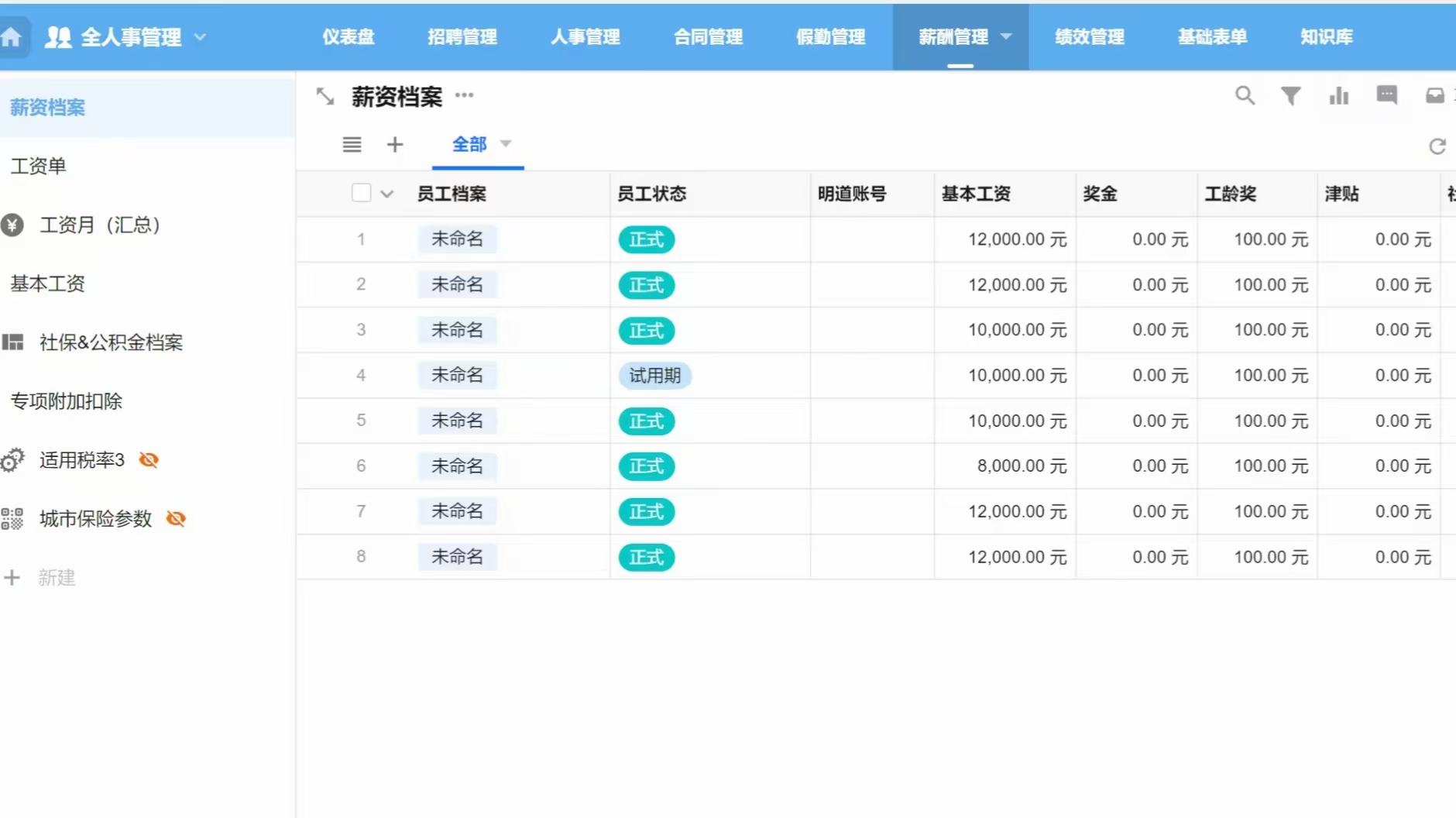Tick the select-all checkbox in table header
1456x818 pixels.
pyautogui.click(x=361, y=193)
